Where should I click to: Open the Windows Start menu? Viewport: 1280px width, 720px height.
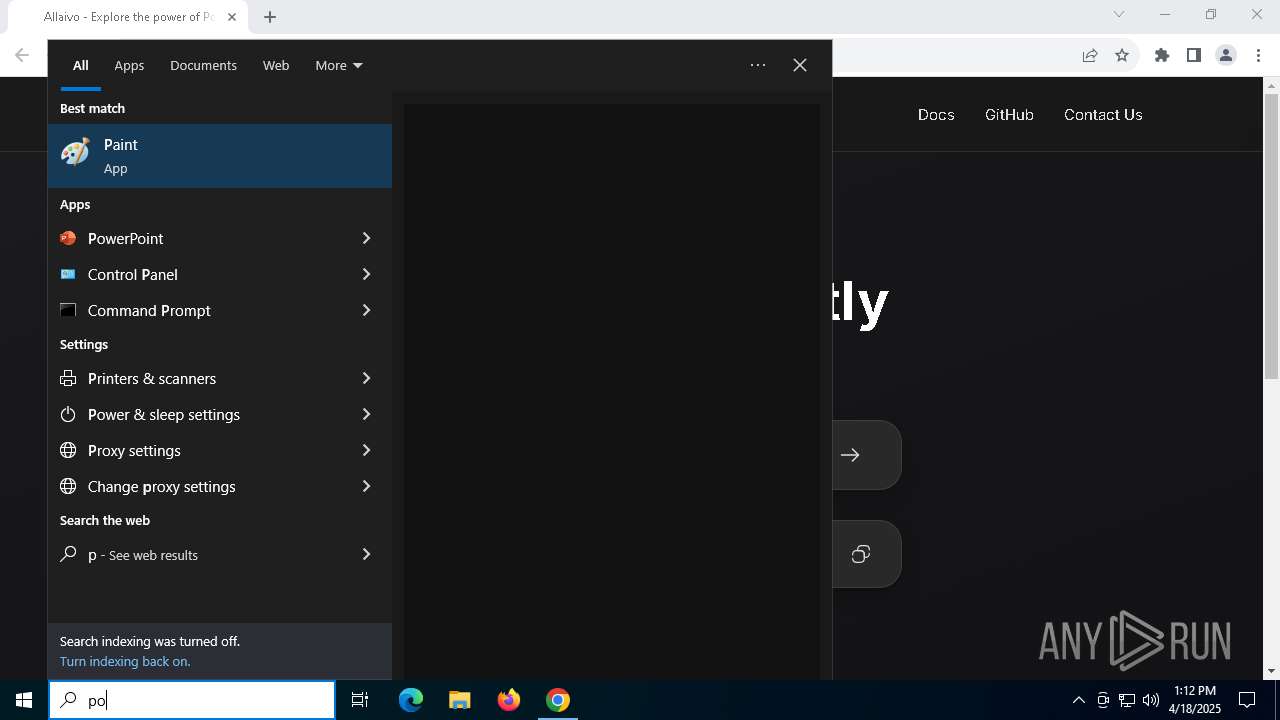click(24, 700)
